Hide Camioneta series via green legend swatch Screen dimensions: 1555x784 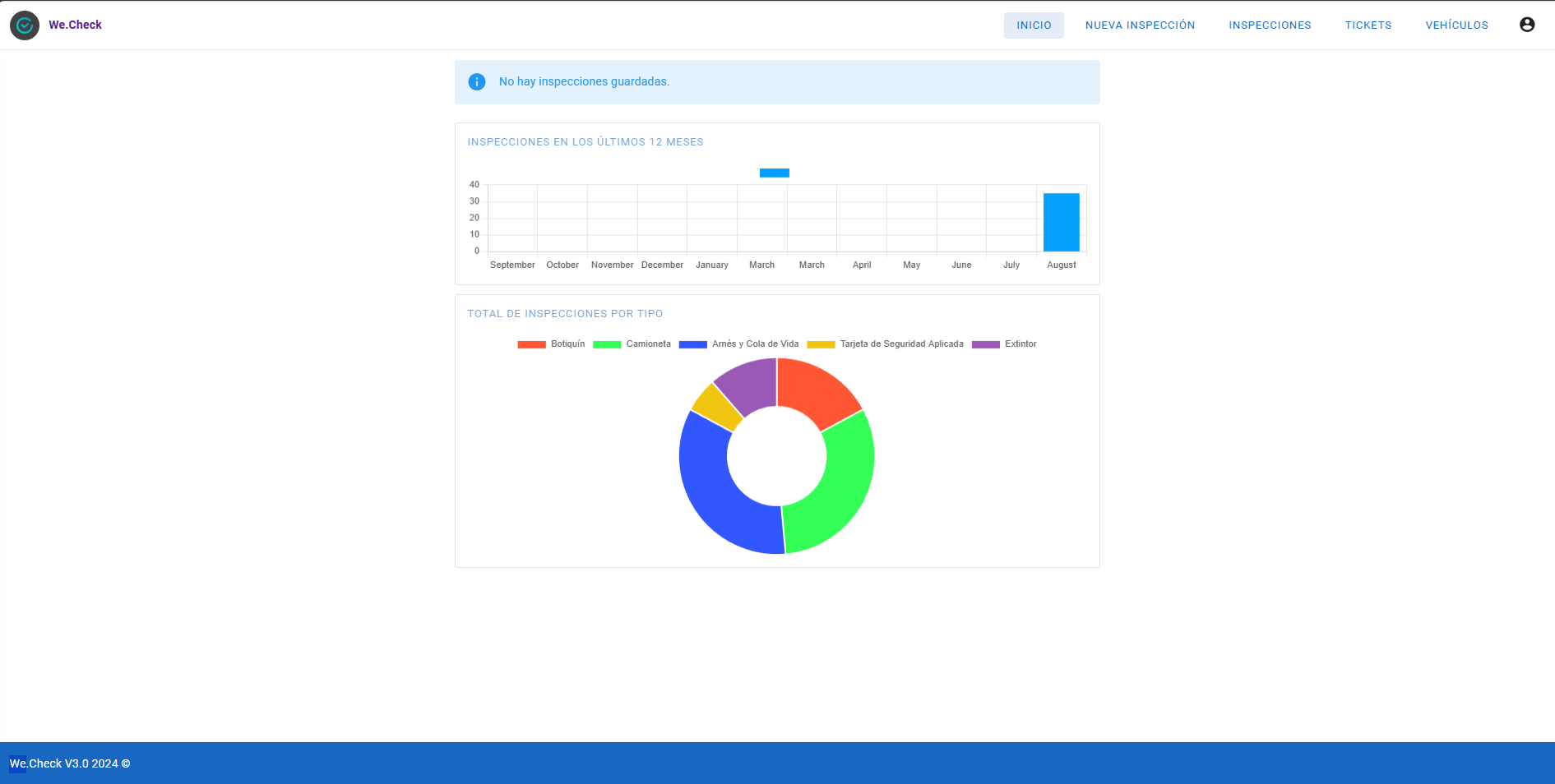click(607, 344)
